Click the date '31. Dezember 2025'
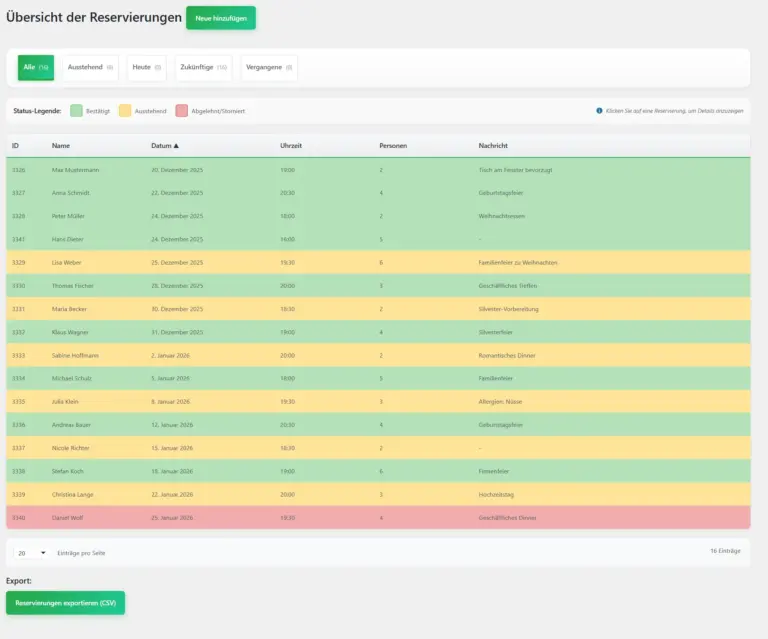Screen dimensions: 768x639 tap(177, 332)
